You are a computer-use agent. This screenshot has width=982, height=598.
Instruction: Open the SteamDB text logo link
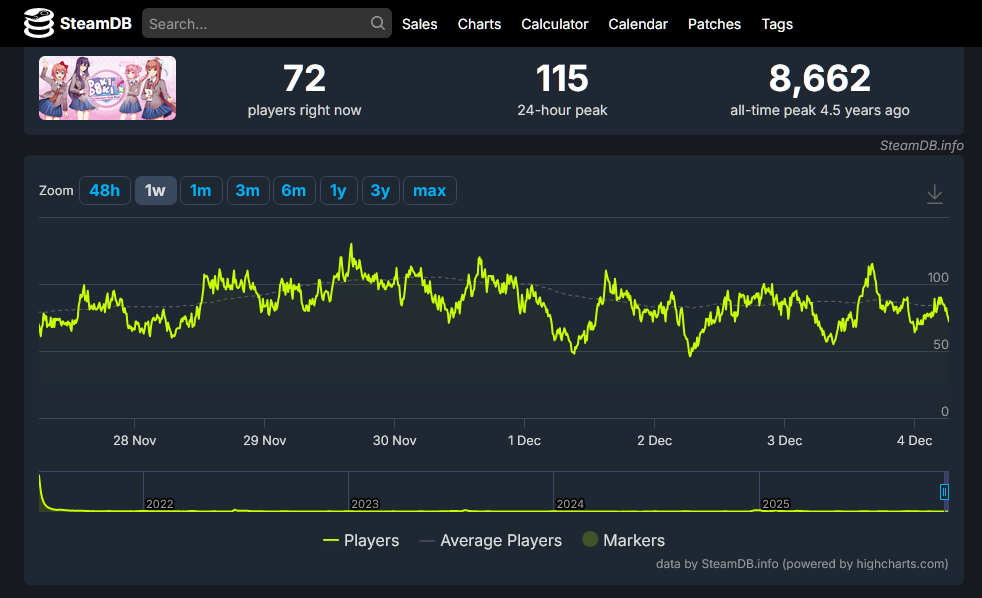(x=96, y=24)
